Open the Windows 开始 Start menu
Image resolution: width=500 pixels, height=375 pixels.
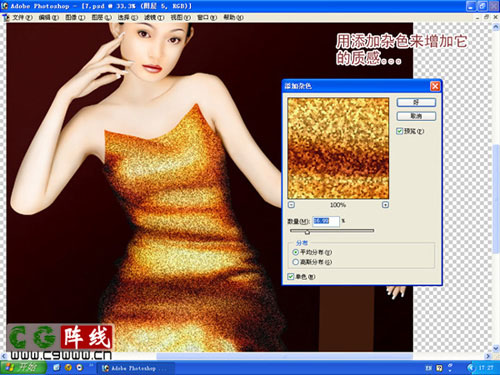point(23,368)
